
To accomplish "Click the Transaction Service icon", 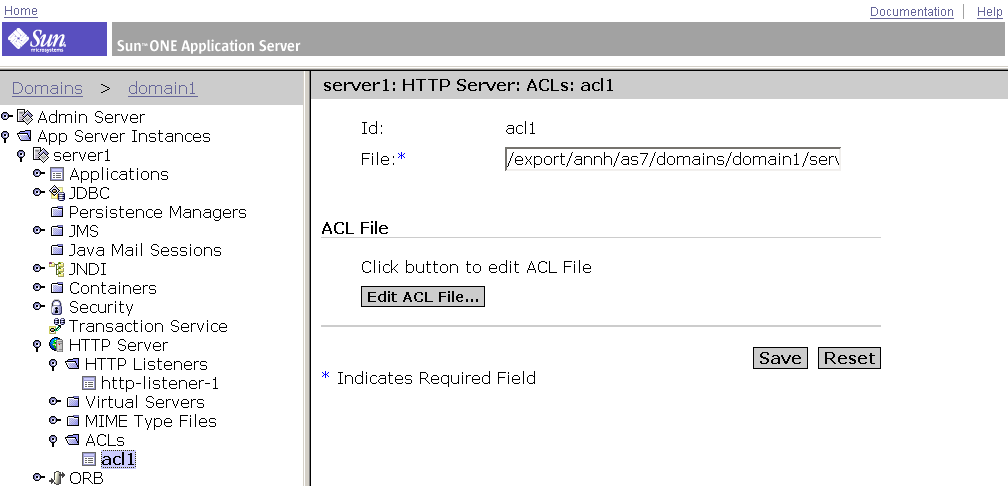I will coord(57,326).
